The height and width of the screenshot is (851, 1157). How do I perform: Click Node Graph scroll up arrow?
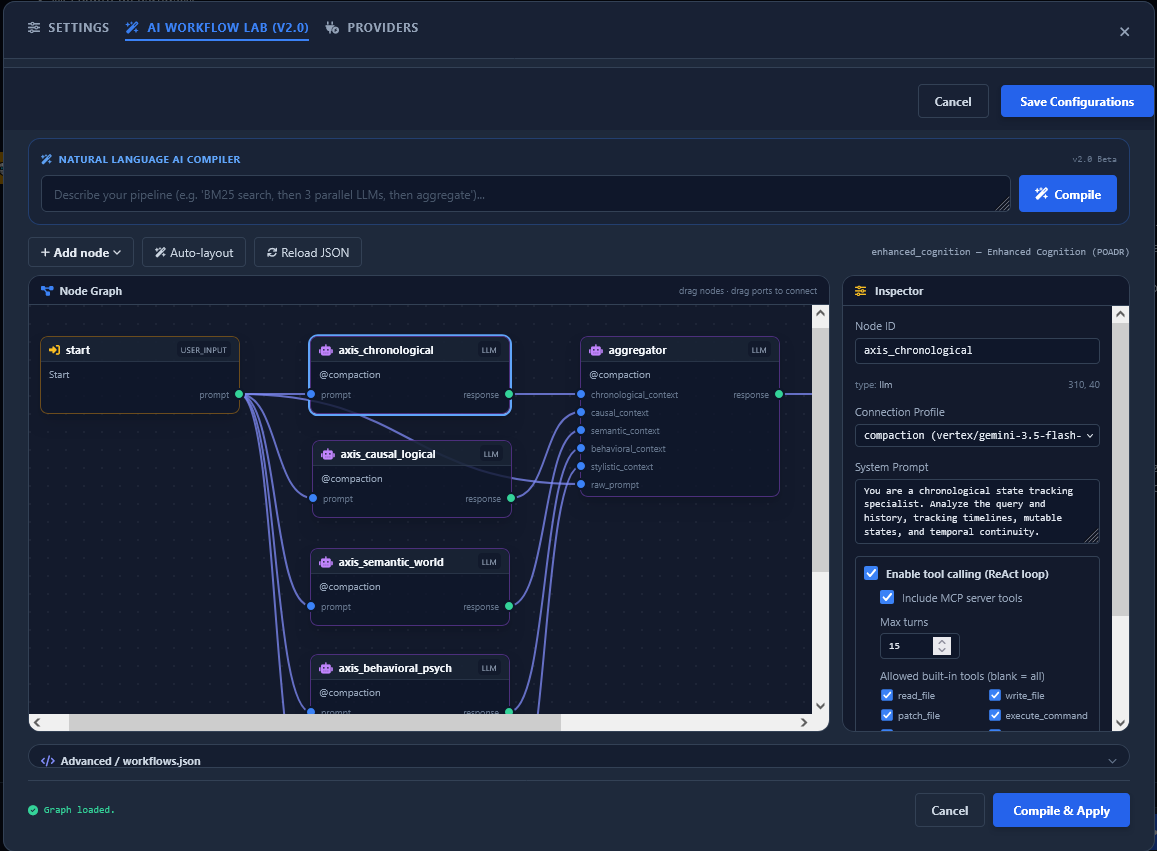pos(821,314)
